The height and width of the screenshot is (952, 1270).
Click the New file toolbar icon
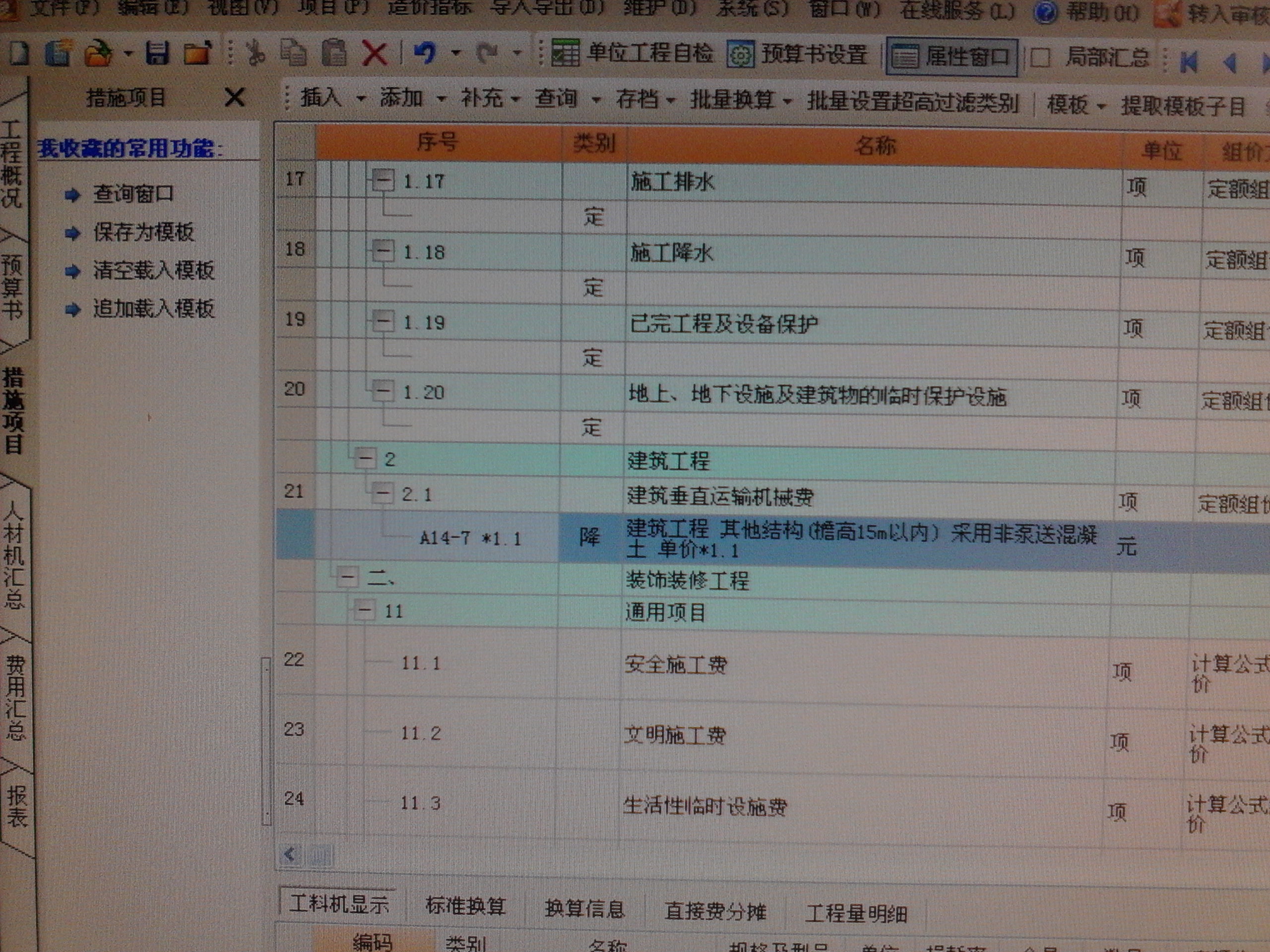tap(18, 55)
